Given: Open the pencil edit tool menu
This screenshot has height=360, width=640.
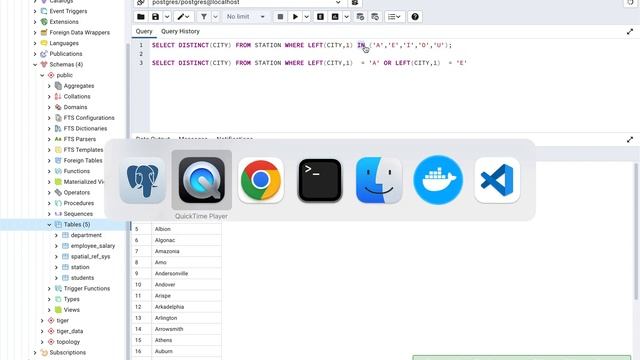Looking at the screenshot, I should (x=183, y=17).
